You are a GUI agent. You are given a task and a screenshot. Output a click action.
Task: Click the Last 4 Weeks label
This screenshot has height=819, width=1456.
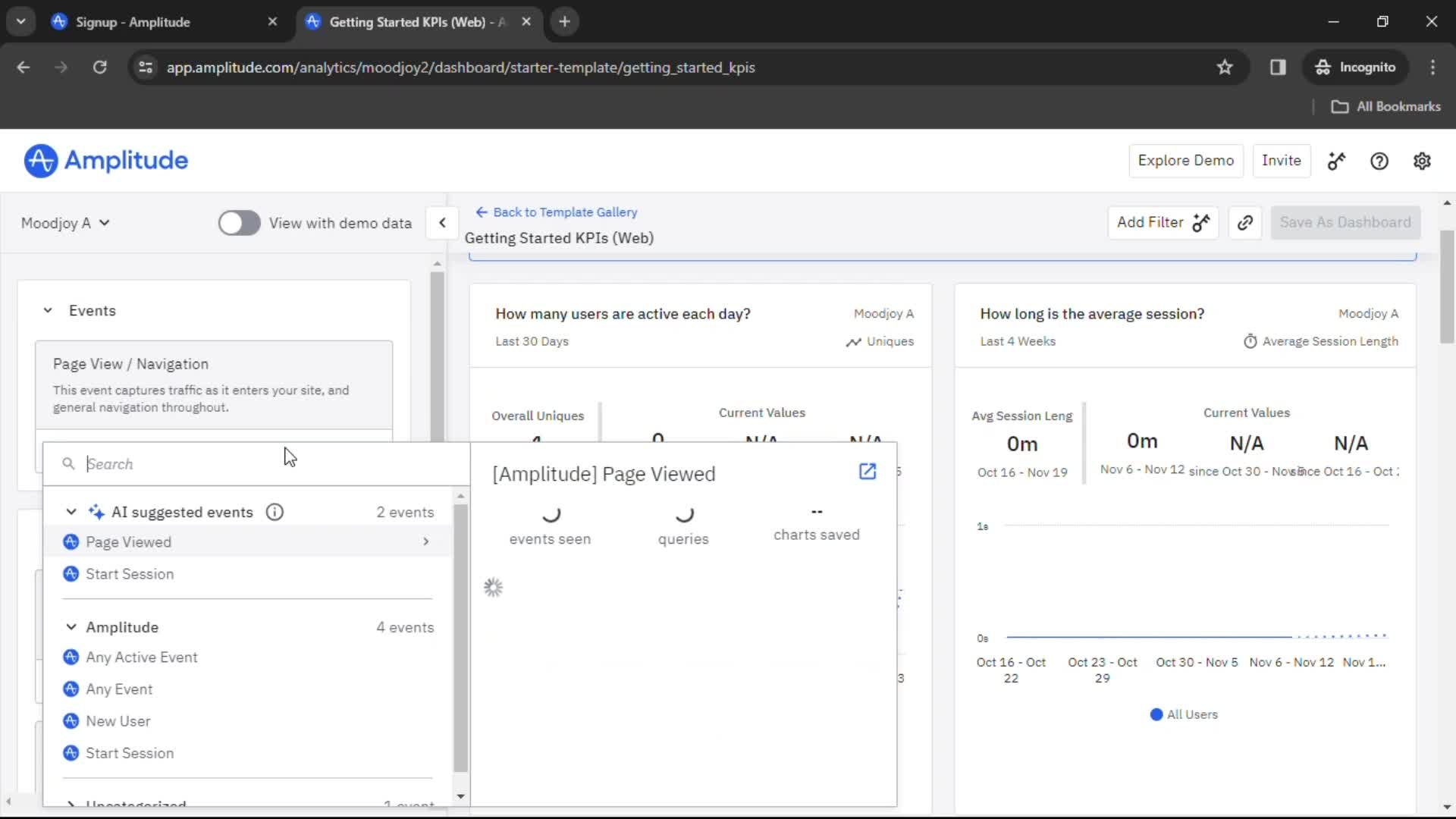(1018, 341)
